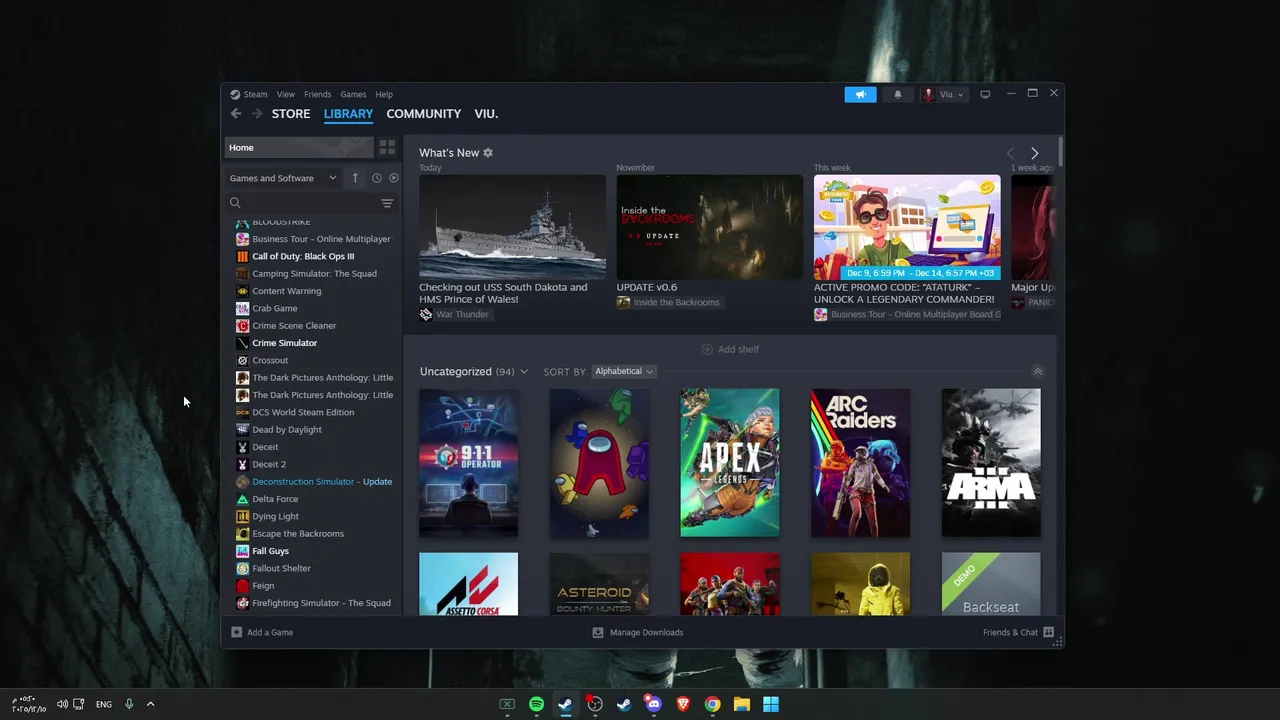The height and width of the screenshot is (720, 1280).
Task: Show next What's New items with right arrow
Action: click(1034, 153)
